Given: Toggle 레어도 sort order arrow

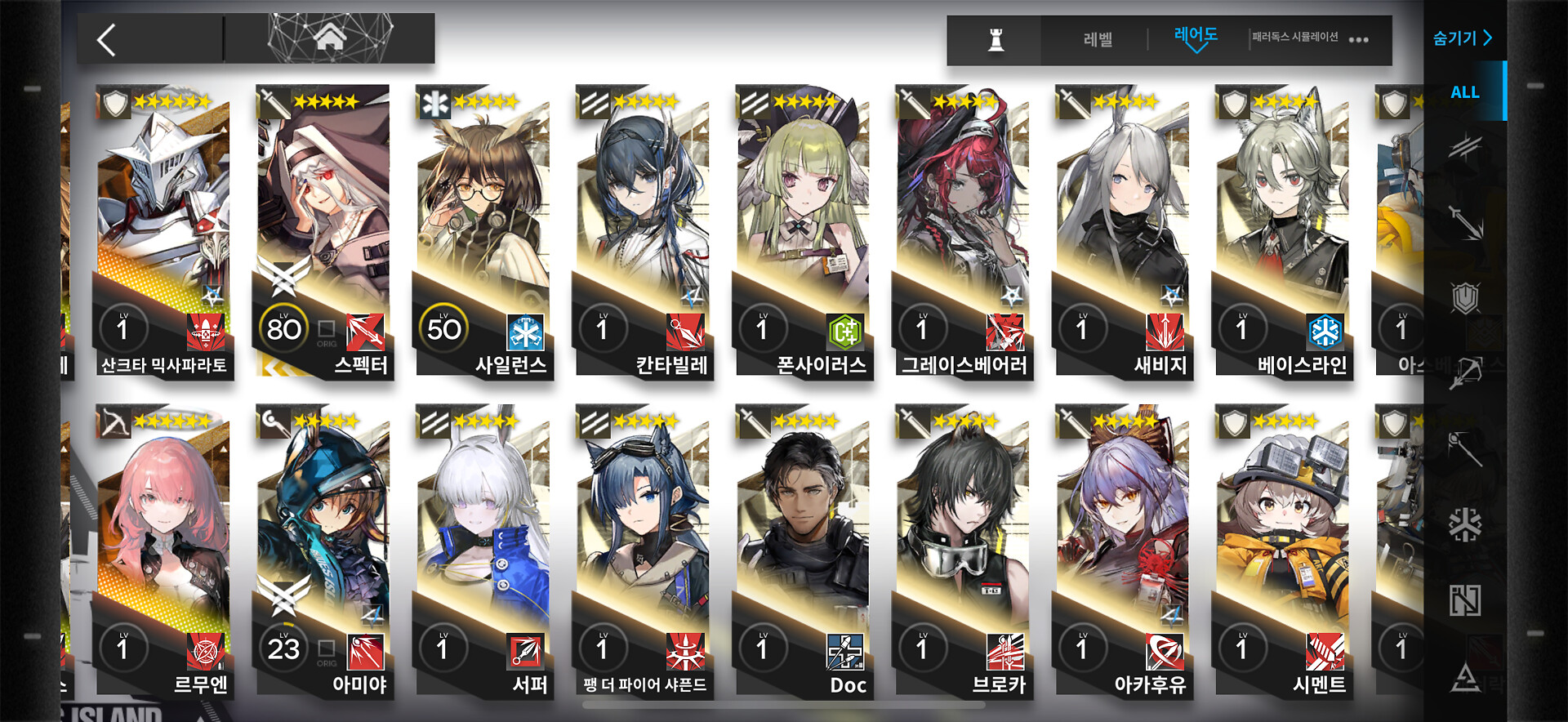Looking at the screenshot, I should (1196, 48).
